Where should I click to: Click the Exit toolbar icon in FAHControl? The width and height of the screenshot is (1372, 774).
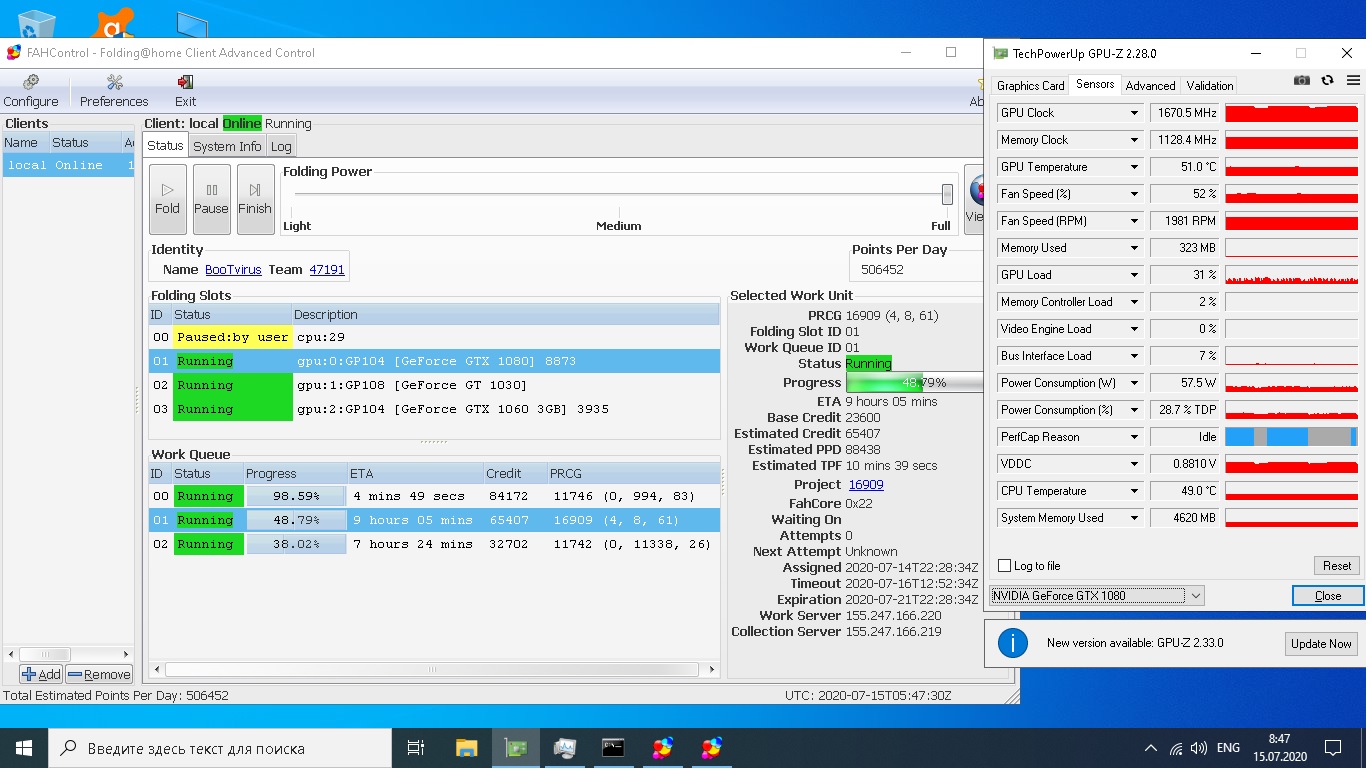tap(185, 91)
